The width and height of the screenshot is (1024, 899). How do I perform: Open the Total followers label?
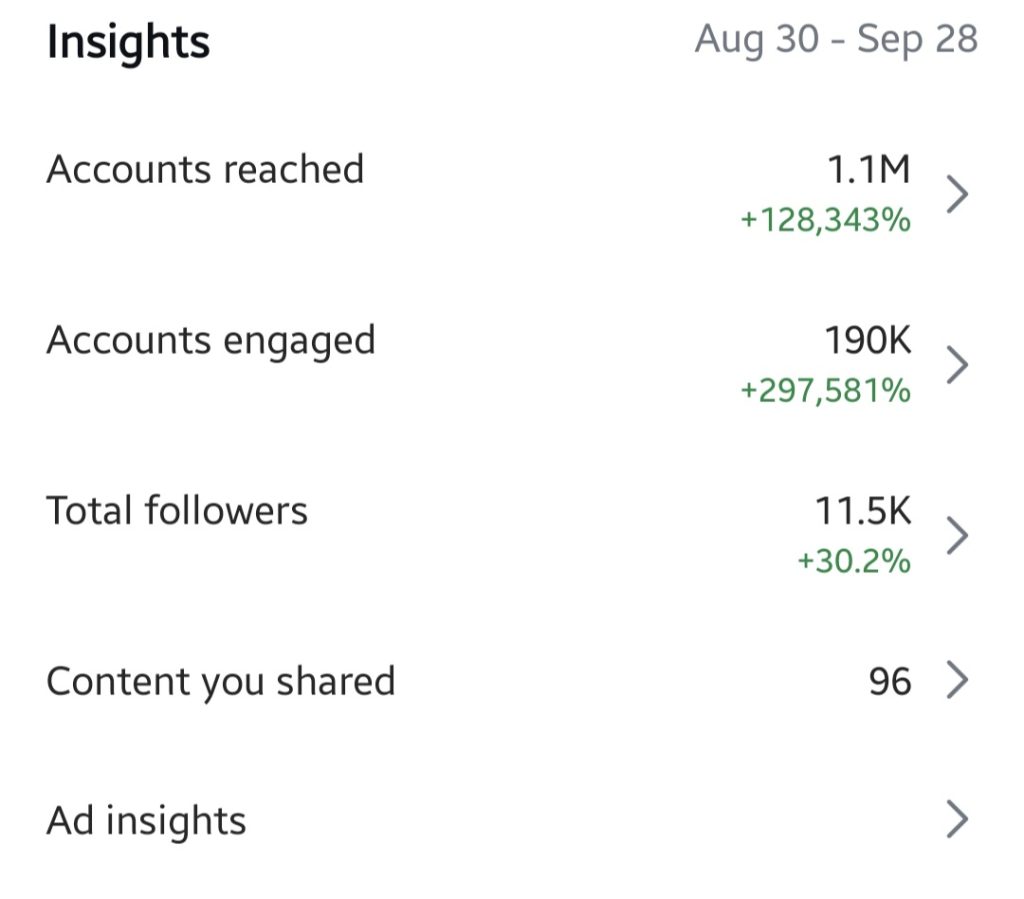177,511
